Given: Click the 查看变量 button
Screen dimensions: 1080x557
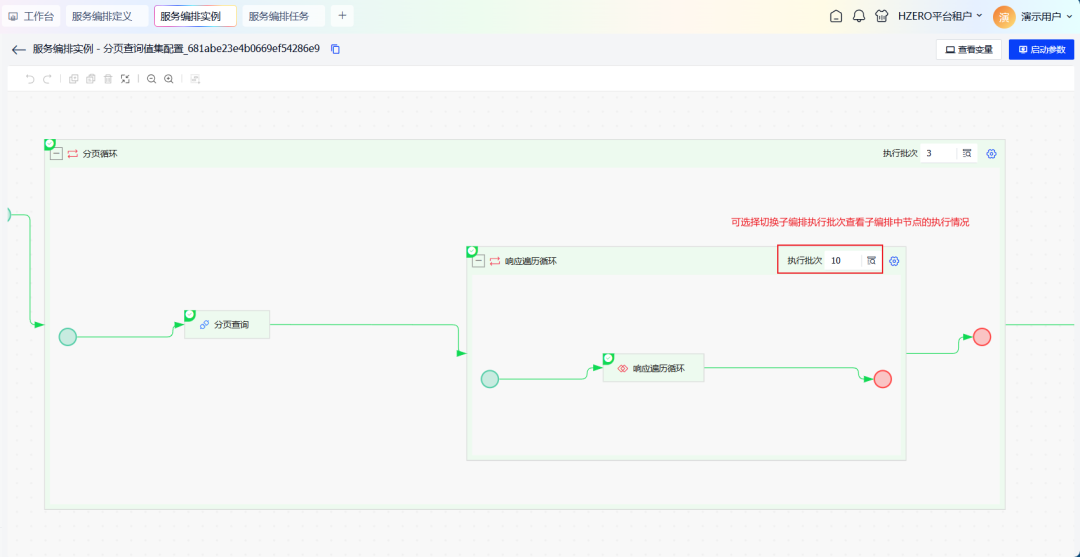Looking at the screenshot, I should 968,49.
